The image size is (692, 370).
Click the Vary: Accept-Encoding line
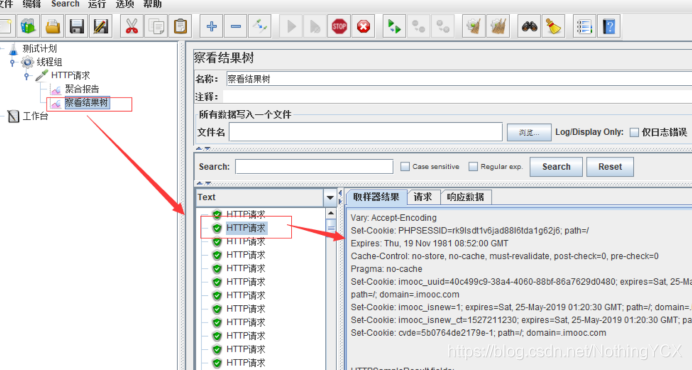(393, 218)
